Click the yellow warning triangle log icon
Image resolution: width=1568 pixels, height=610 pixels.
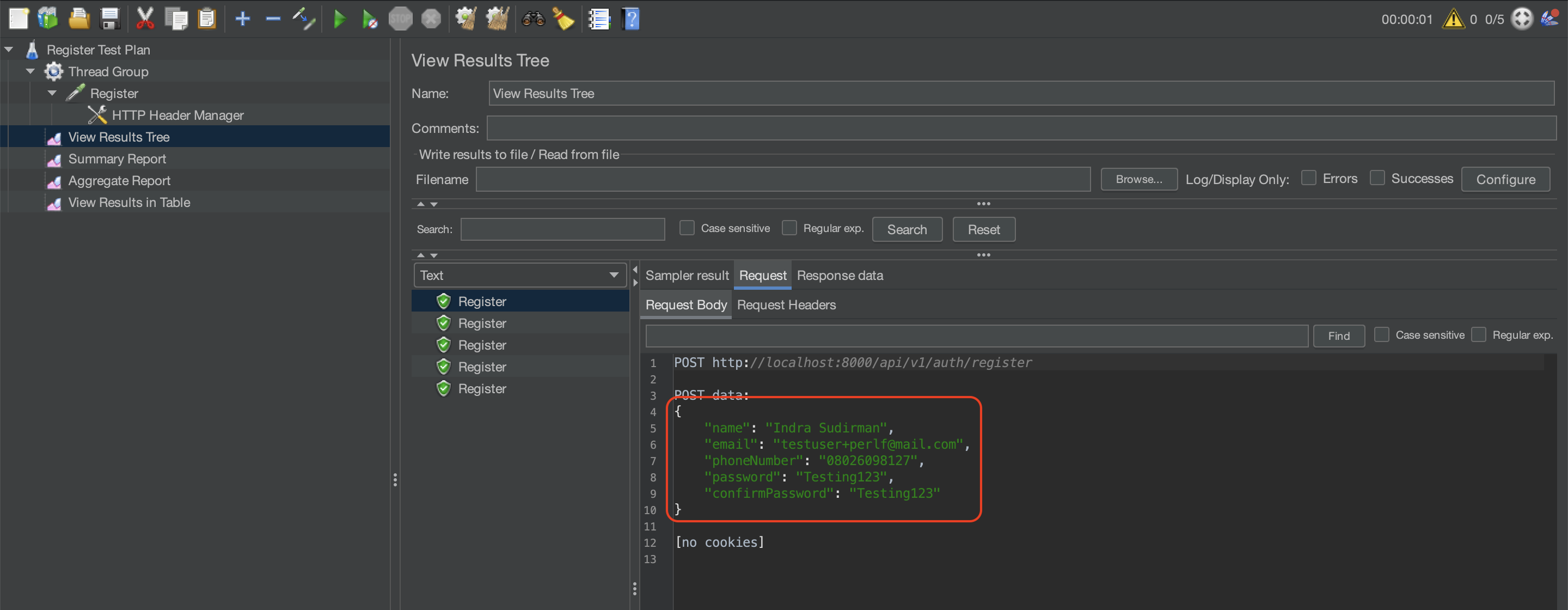[x=1453, y=19]
